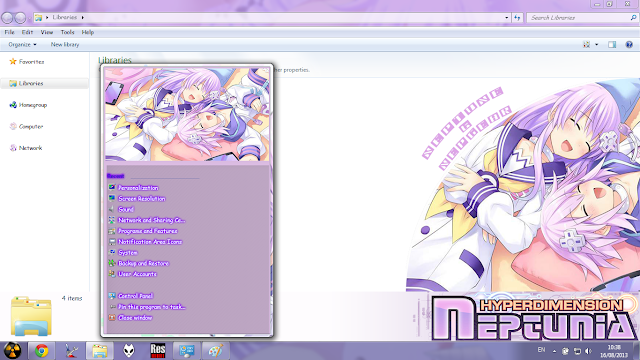
Task: Open the help question mark icon
Action: pyautogui.click(x=629, y=44)
